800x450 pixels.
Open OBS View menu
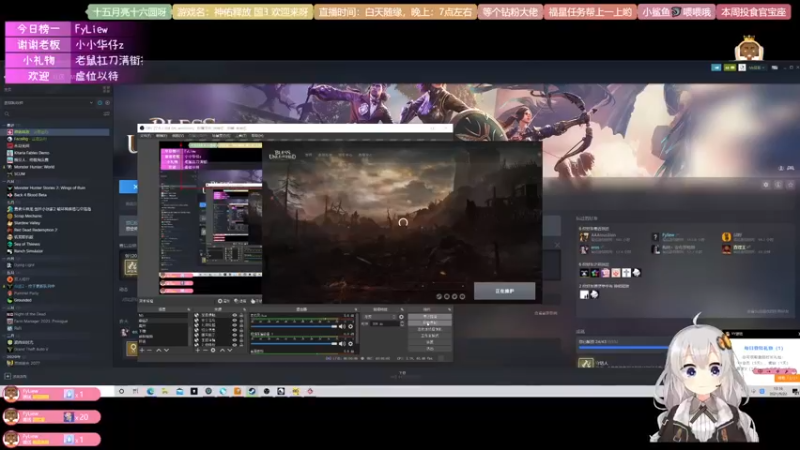[178, 136]
